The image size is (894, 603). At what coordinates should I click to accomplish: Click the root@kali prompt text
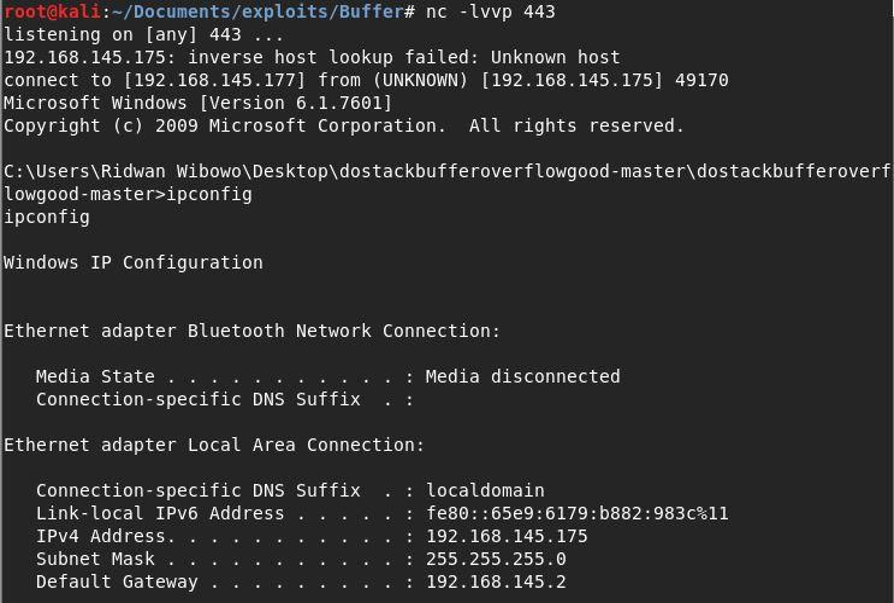point(52,12)
